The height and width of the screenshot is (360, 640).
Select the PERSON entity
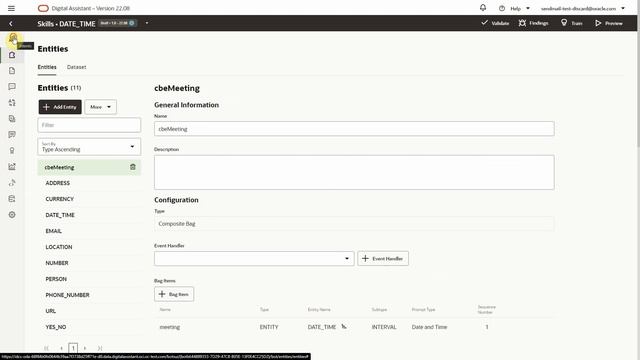pyautogui.click(x=89, y=279)
